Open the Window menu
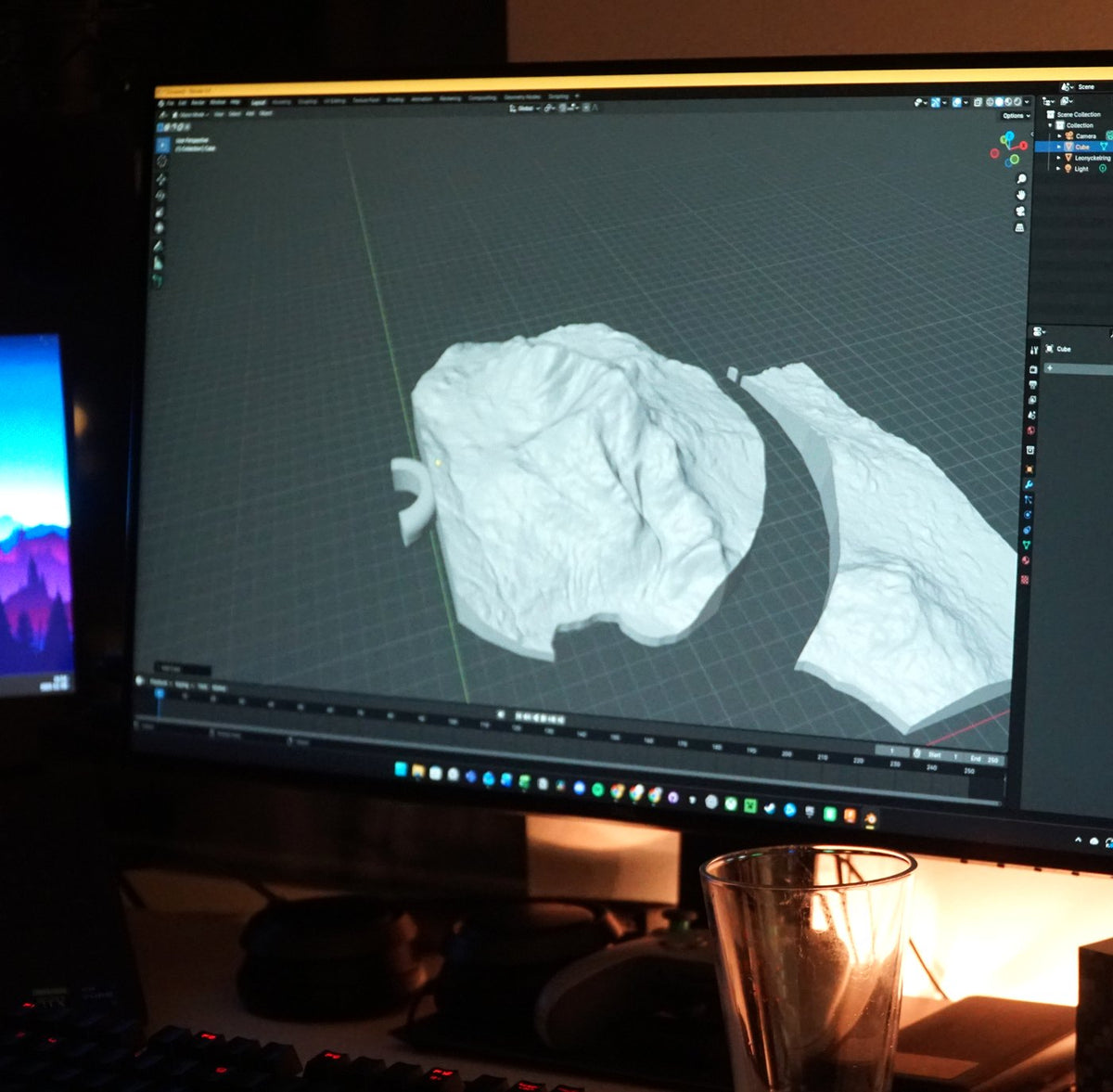 (x=217, y=103)
